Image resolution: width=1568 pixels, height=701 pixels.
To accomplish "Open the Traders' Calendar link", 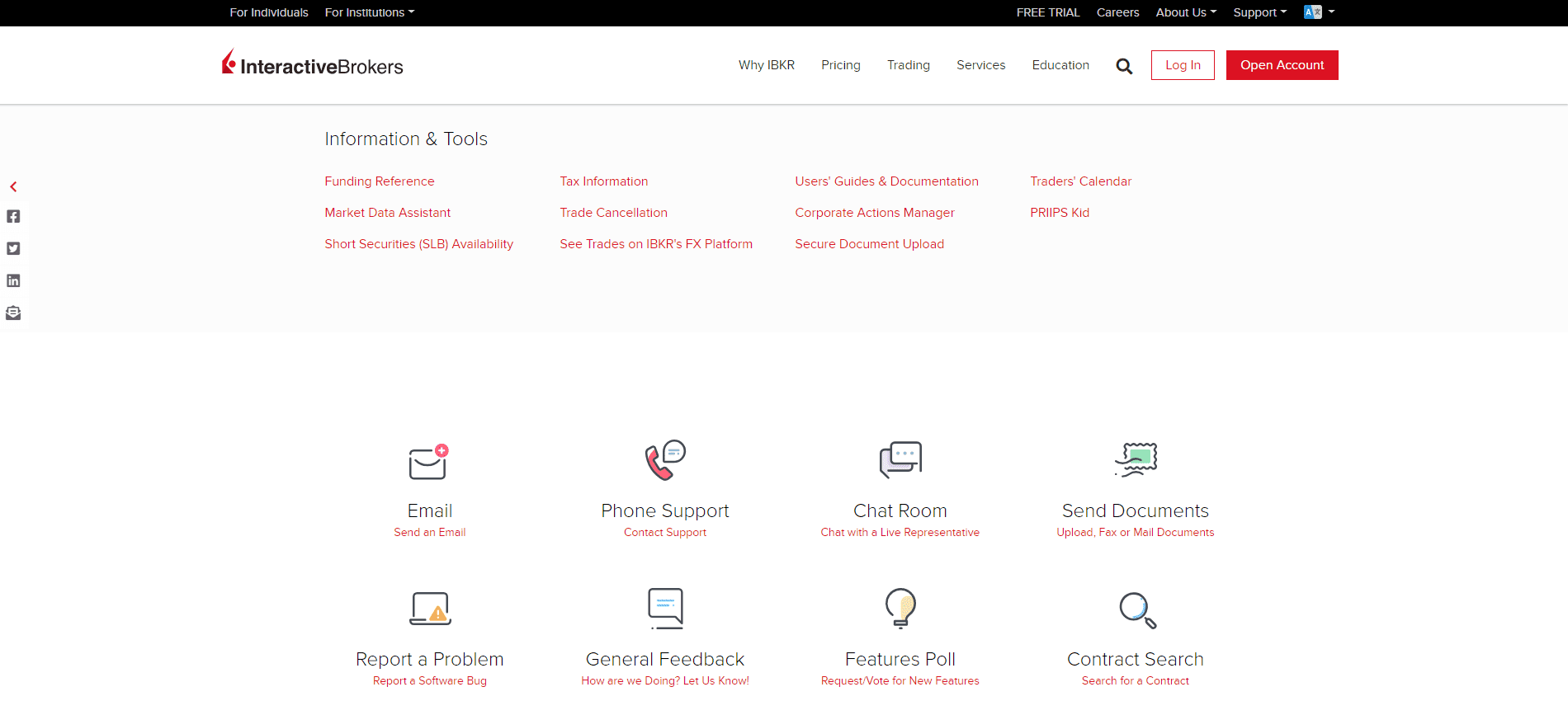I will [x=1081, y=181].
